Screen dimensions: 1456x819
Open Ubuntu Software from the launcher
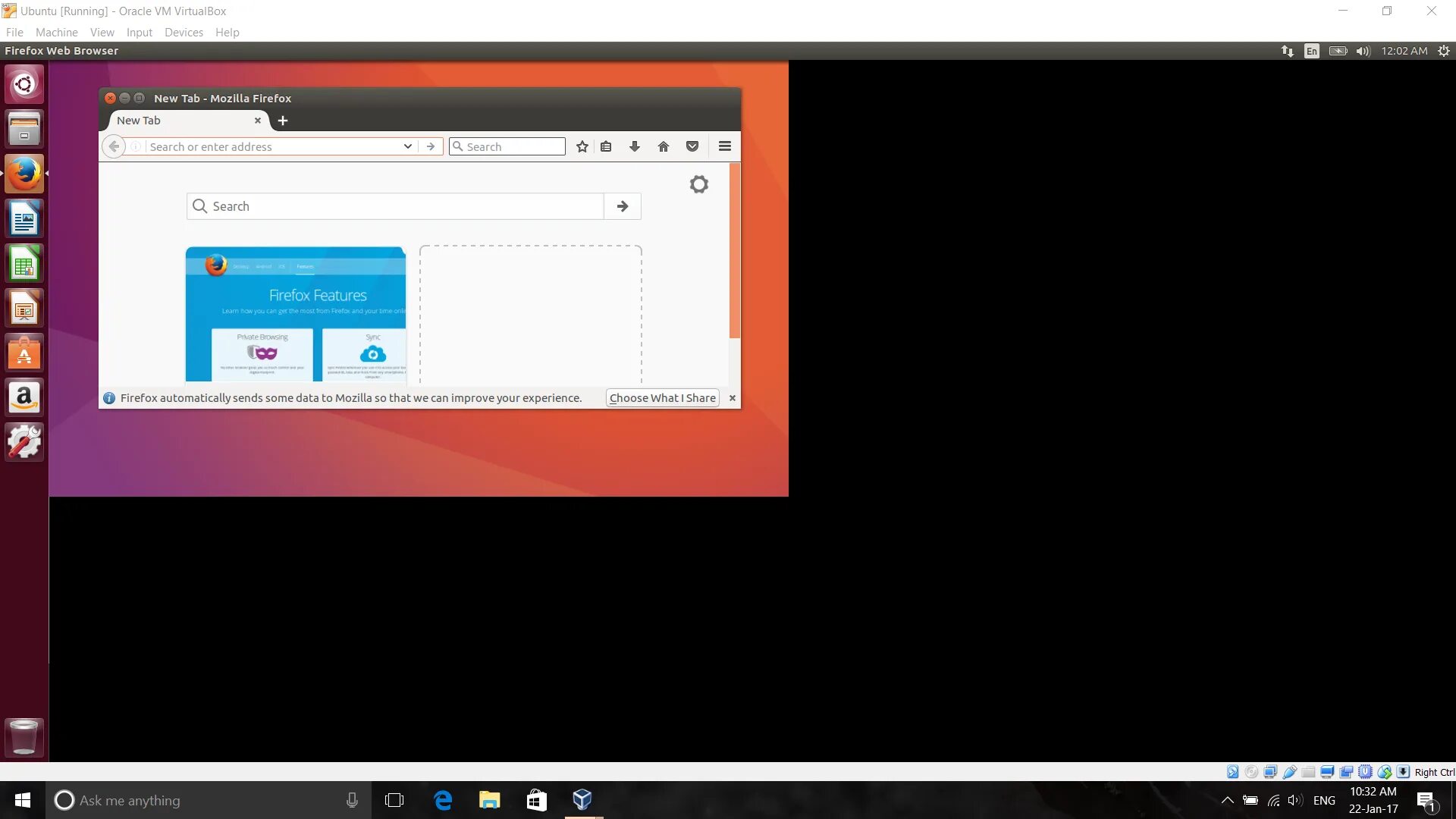(x=24, y=353)
